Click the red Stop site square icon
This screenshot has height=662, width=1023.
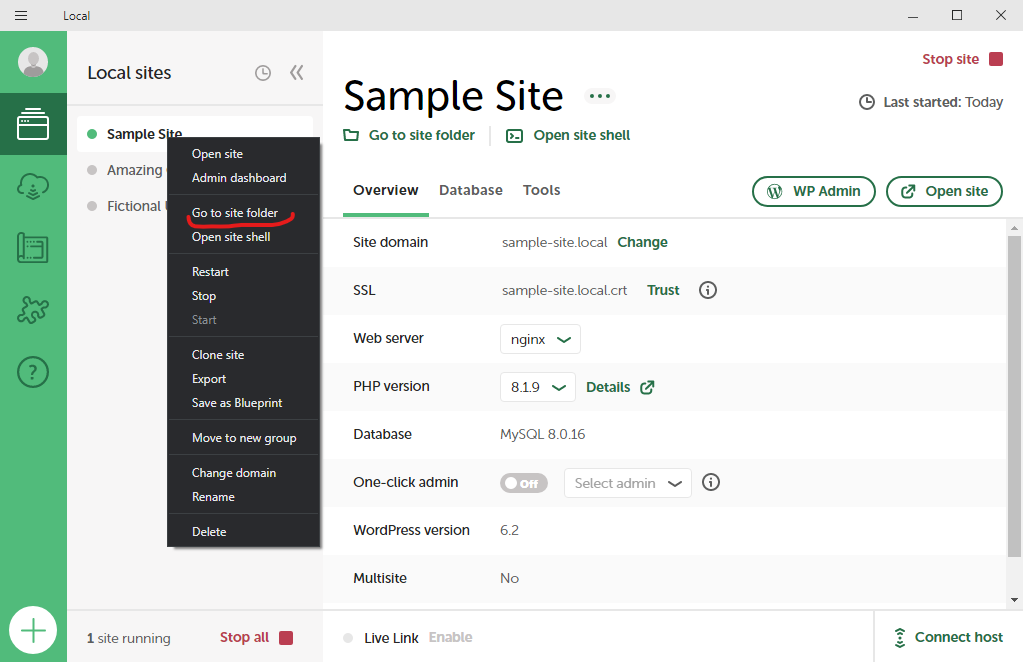coord(996,59)
